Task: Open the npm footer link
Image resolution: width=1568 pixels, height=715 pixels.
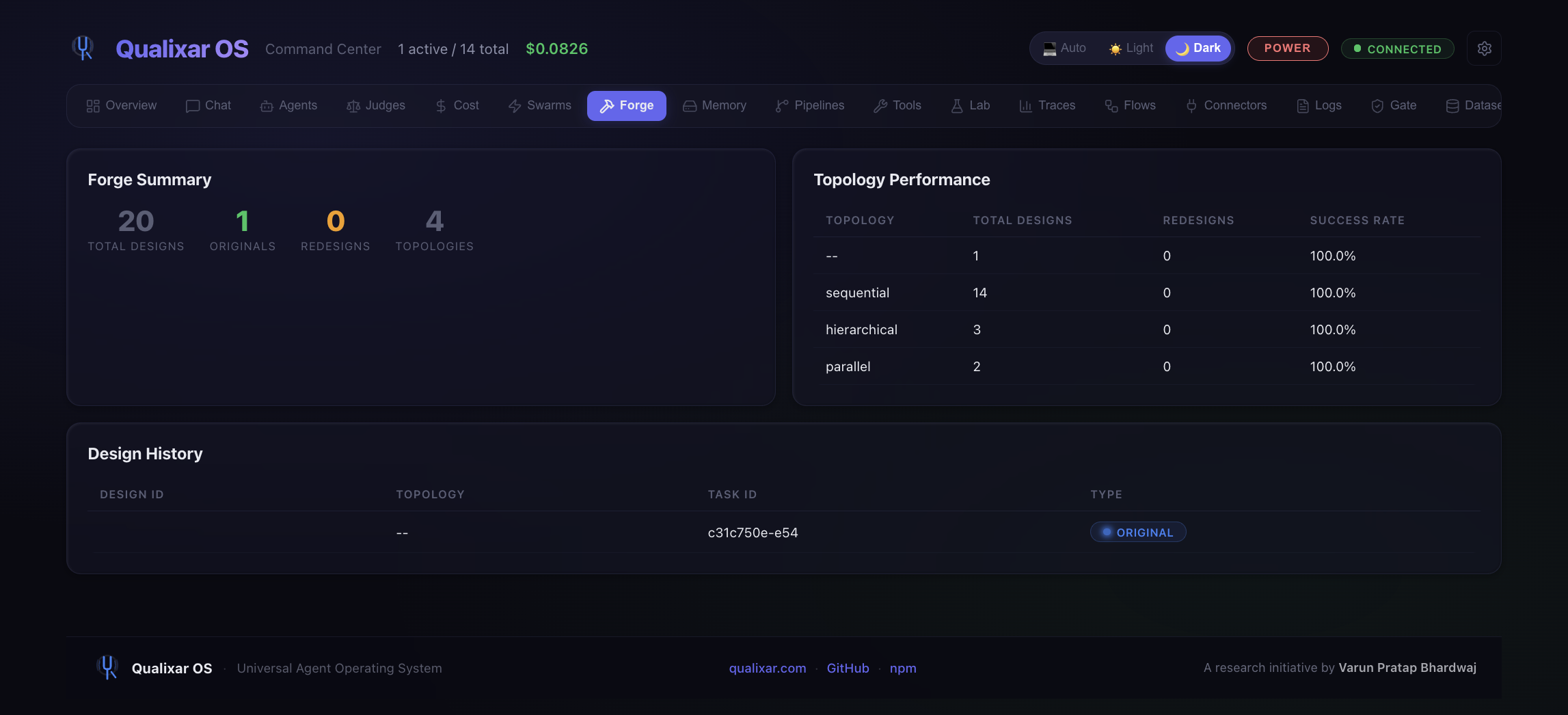Action: tap(903, 668)
